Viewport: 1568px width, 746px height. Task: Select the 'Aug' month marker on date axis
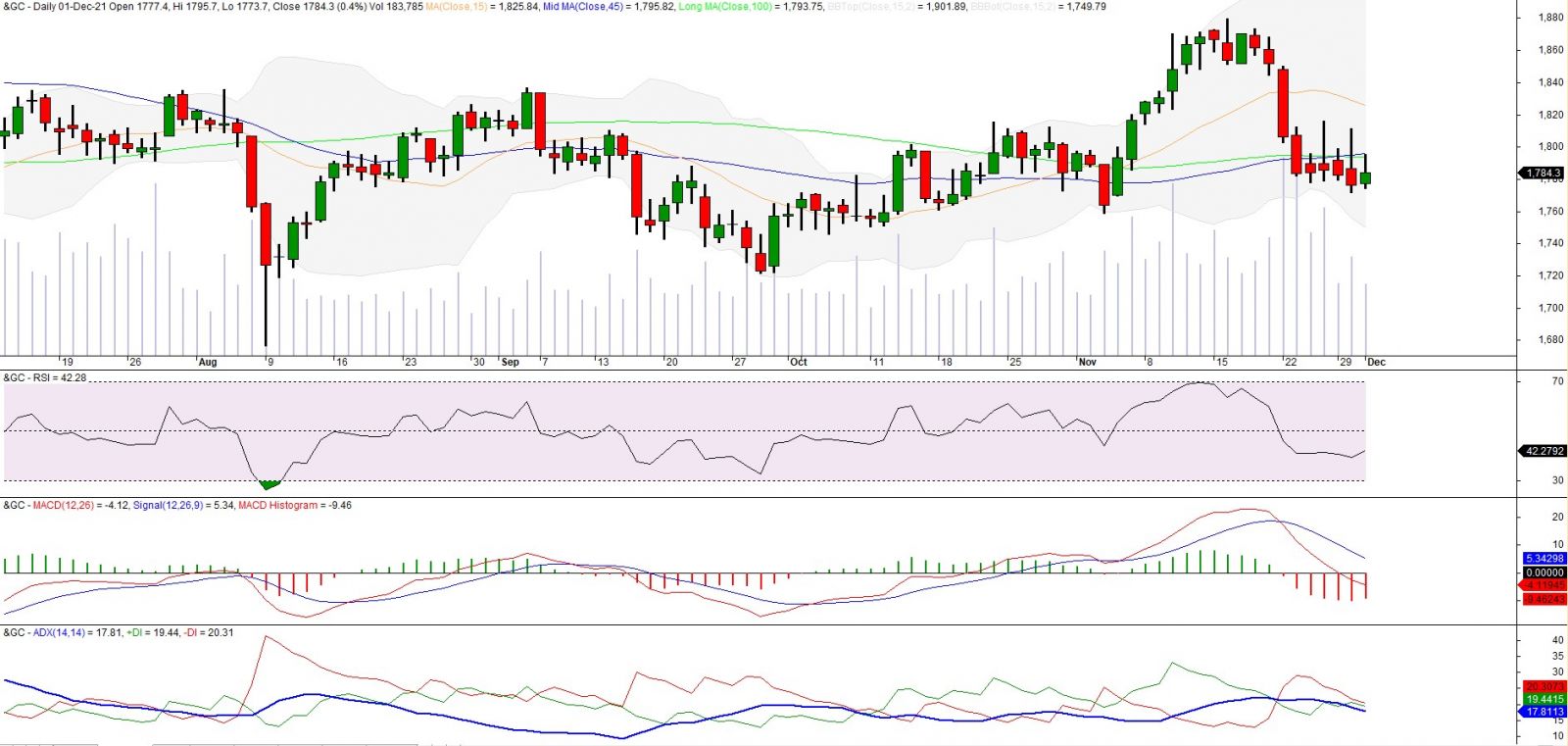coord(208,362)
